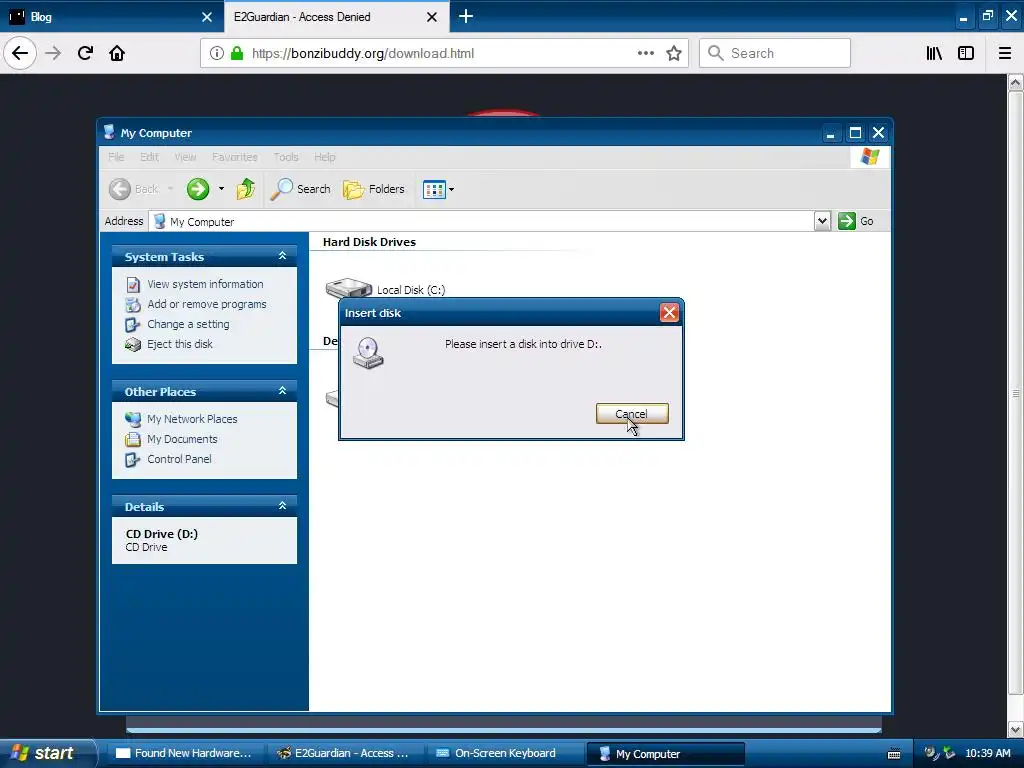Click the Firefox forward arrow
Image resolution: width=1024 pixels, height=768 pixels.
(53, 53)
